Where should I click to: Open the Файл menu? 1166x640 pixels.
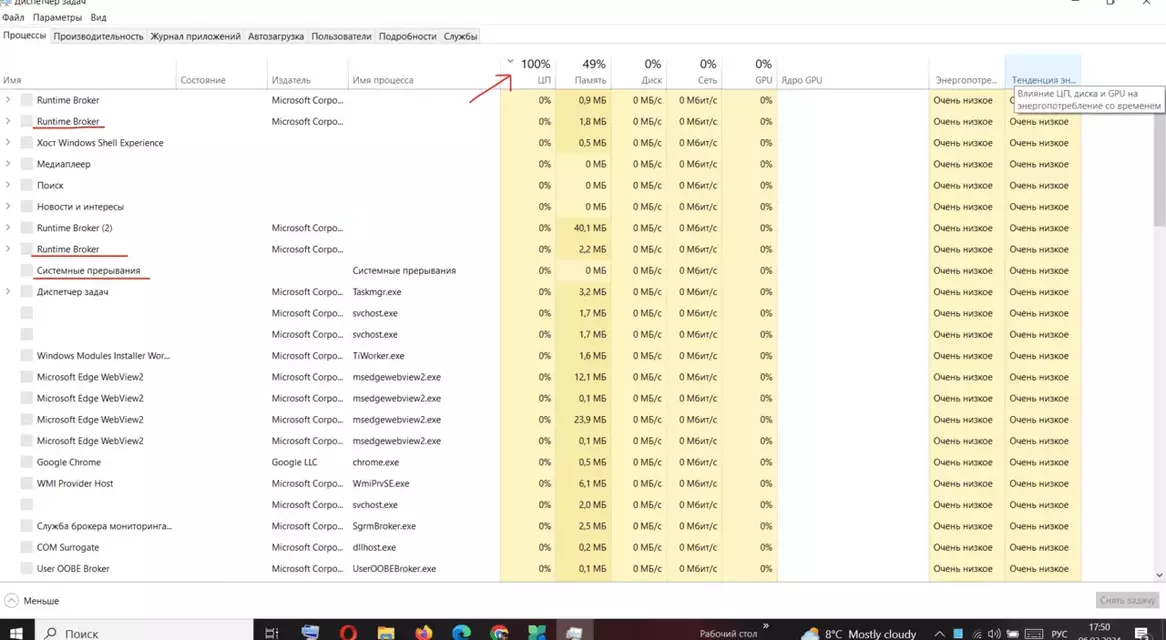13,17
